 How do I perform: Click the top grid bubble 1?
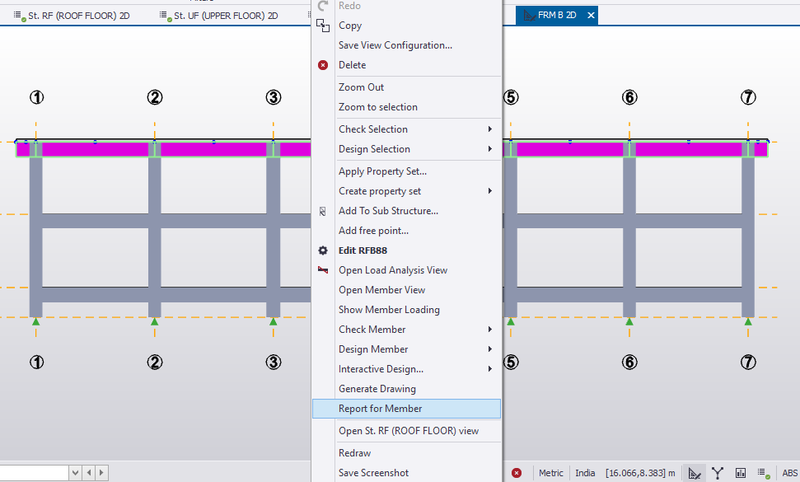coord(36,97)
